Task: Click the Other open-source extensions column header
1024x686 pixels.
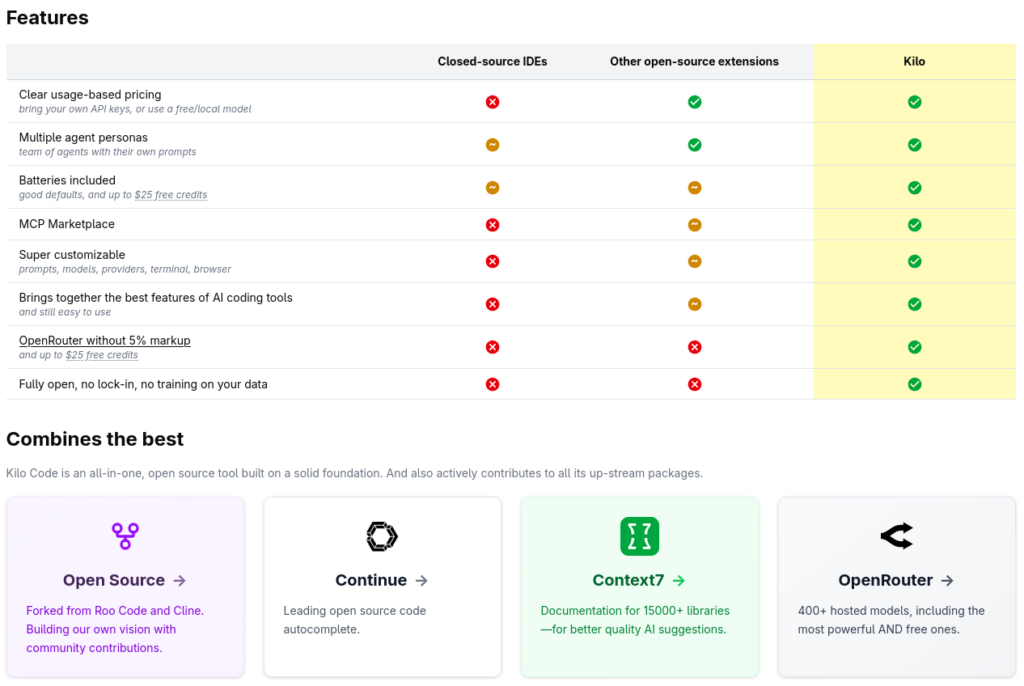Action: point(694,61)
